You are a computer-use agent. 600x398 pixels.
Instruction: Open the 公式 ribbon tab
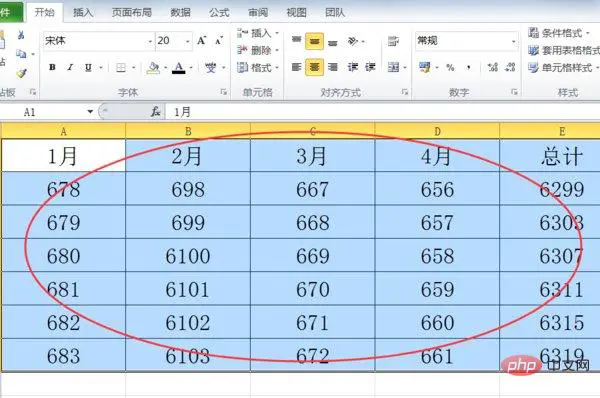click(219, 13)
